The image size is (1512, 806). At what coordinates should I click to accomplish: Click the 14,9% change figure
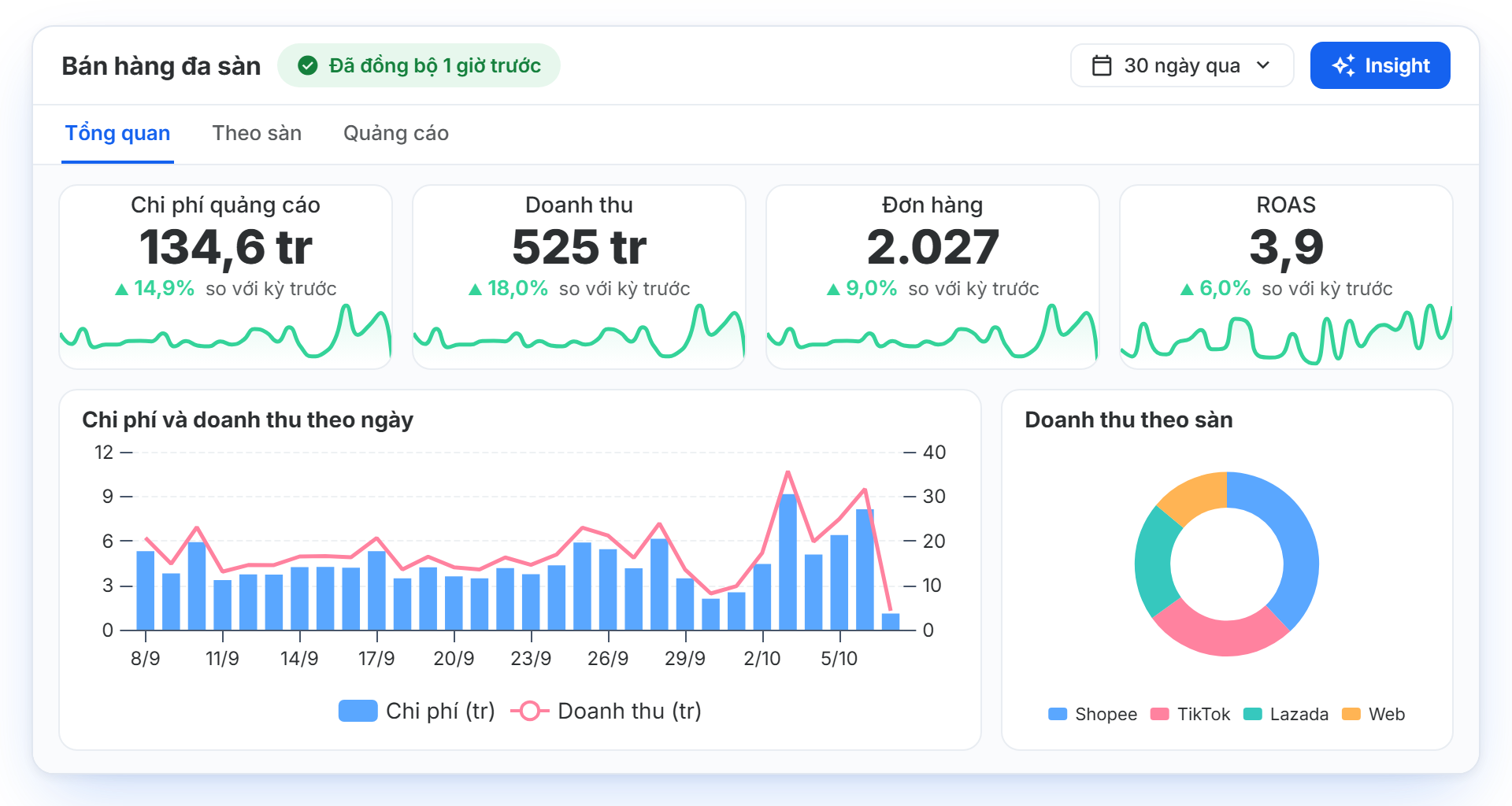tap(164, 289)
